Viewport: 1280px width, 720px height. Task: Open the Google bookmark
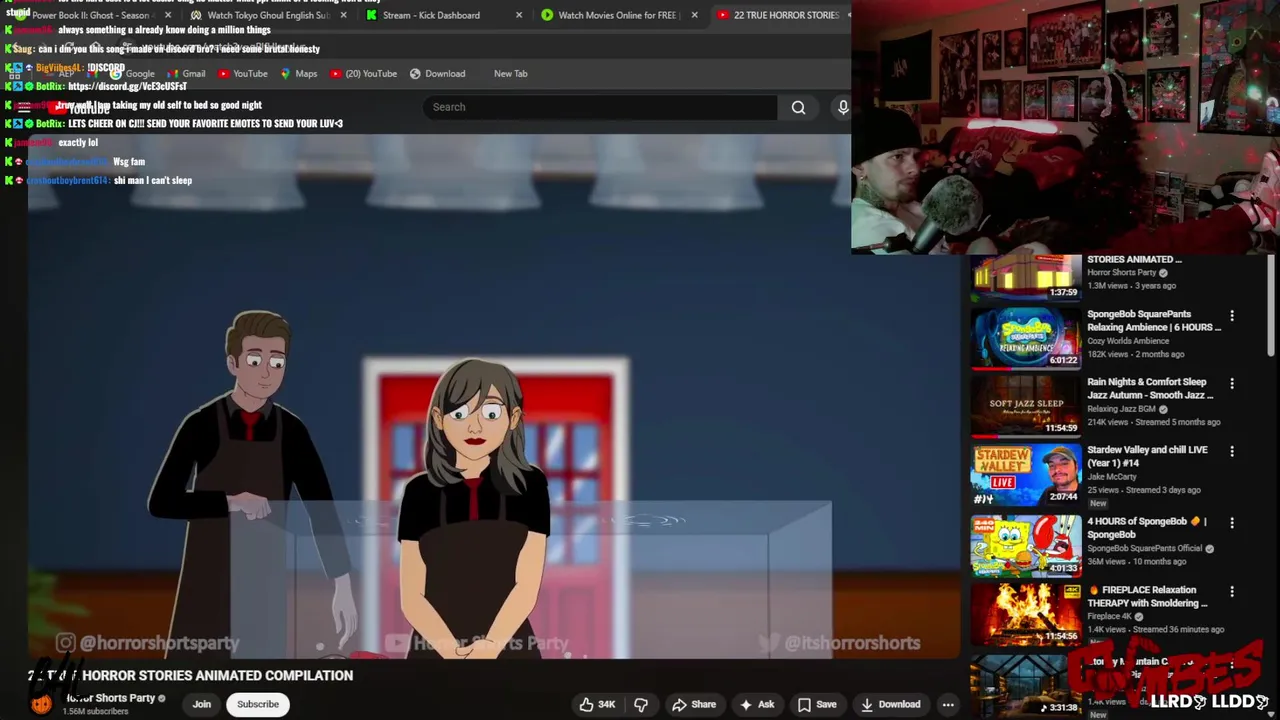click(x=131, y=73)
